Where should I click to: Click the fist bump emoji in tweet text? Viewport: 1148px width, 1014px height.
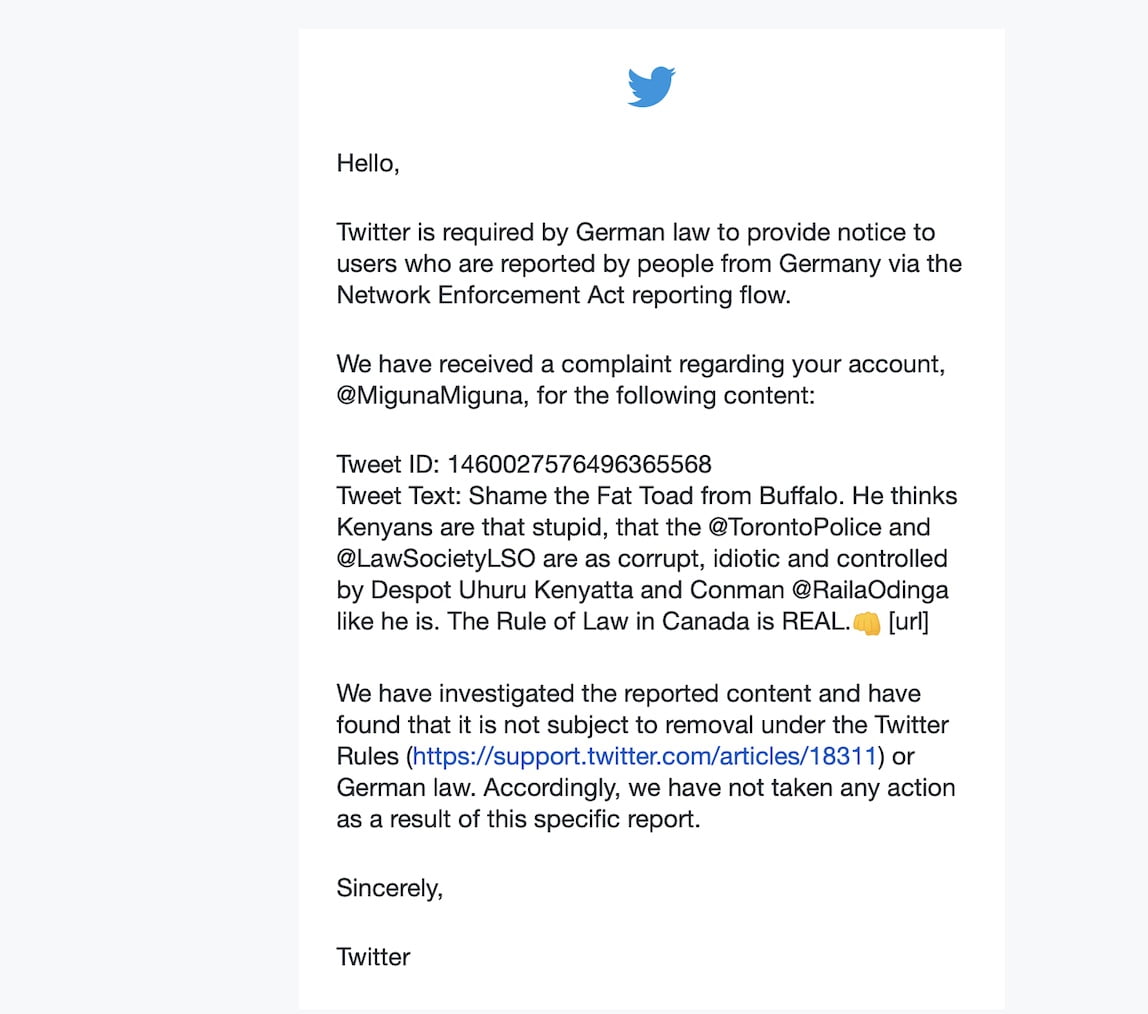(866, 622)
